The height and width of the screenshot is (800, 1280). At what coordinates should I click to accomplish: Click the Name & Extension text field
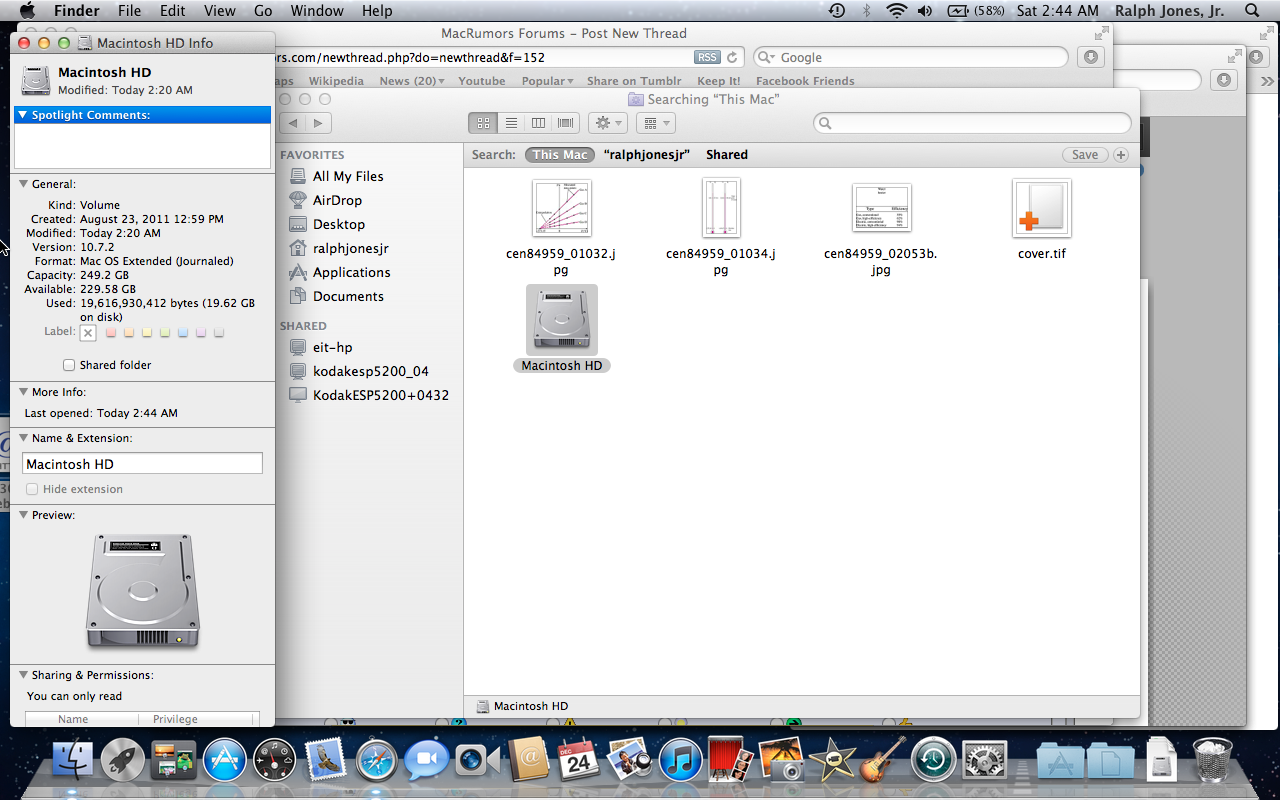click(x=142, y=464)
